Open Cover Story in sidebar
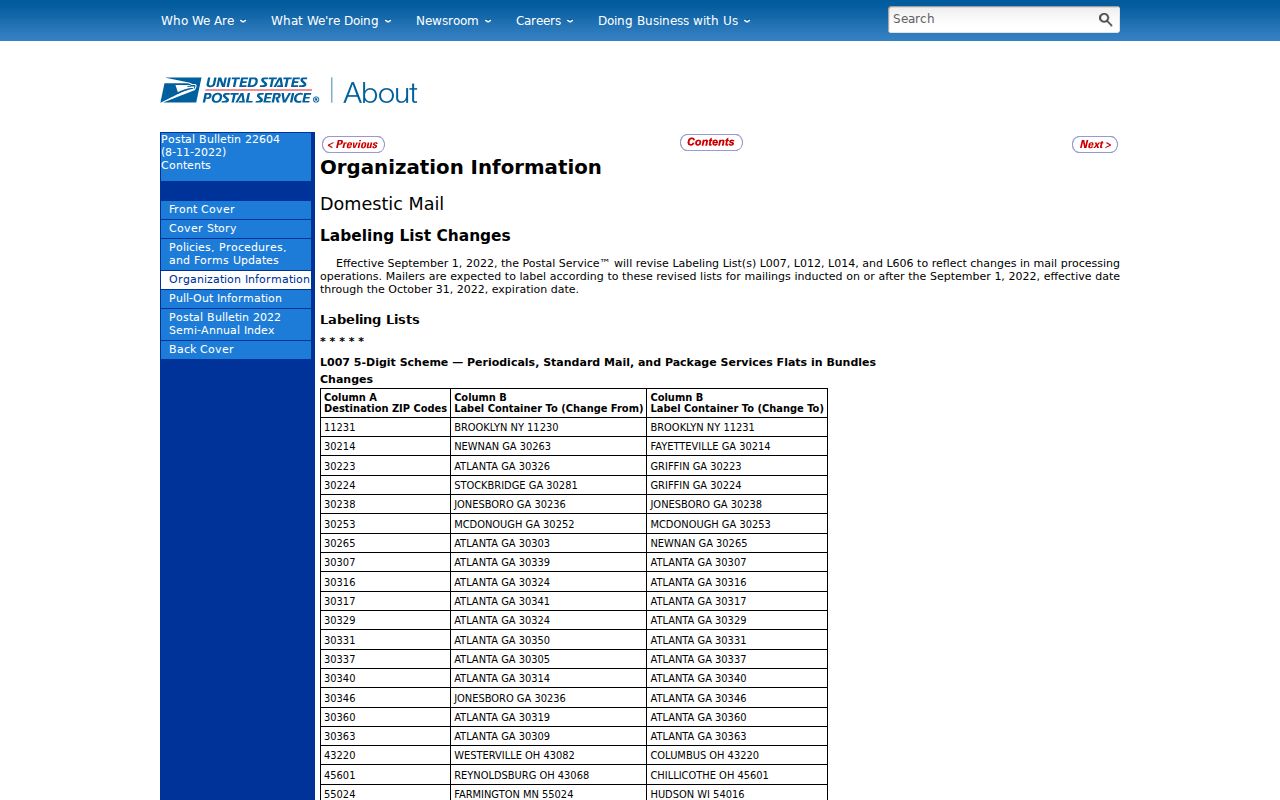1280x800 pixels. pos(236,229)
